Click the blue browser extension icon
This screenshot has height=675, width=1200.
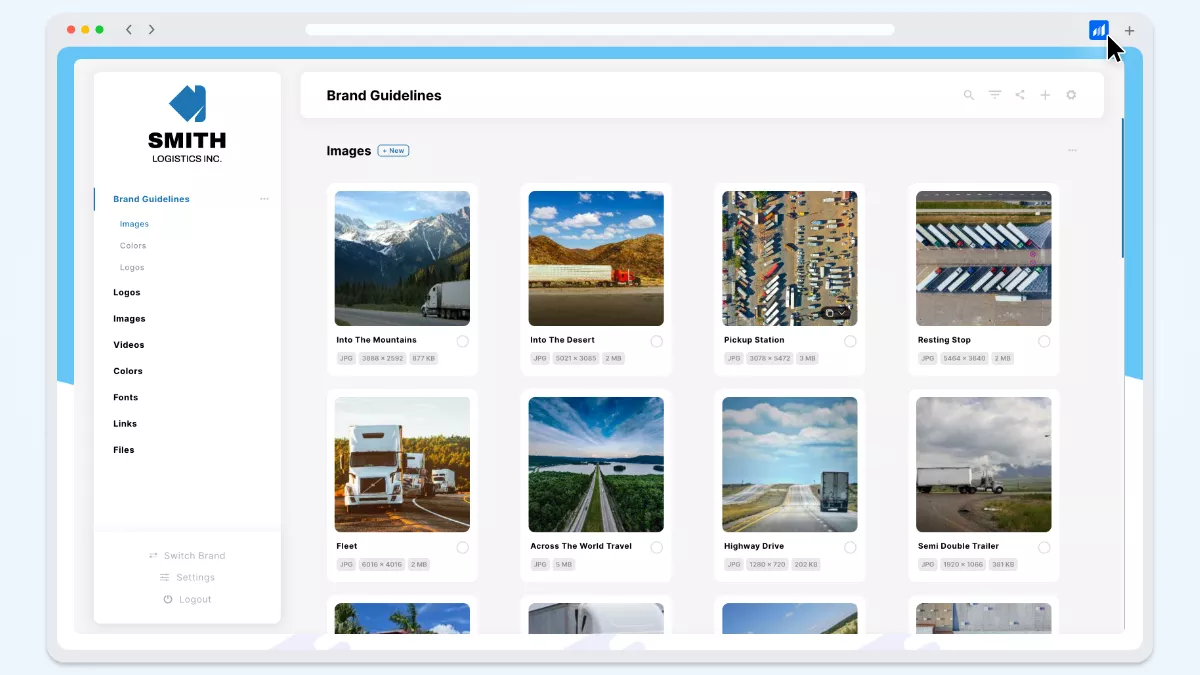click(1098, 30)
